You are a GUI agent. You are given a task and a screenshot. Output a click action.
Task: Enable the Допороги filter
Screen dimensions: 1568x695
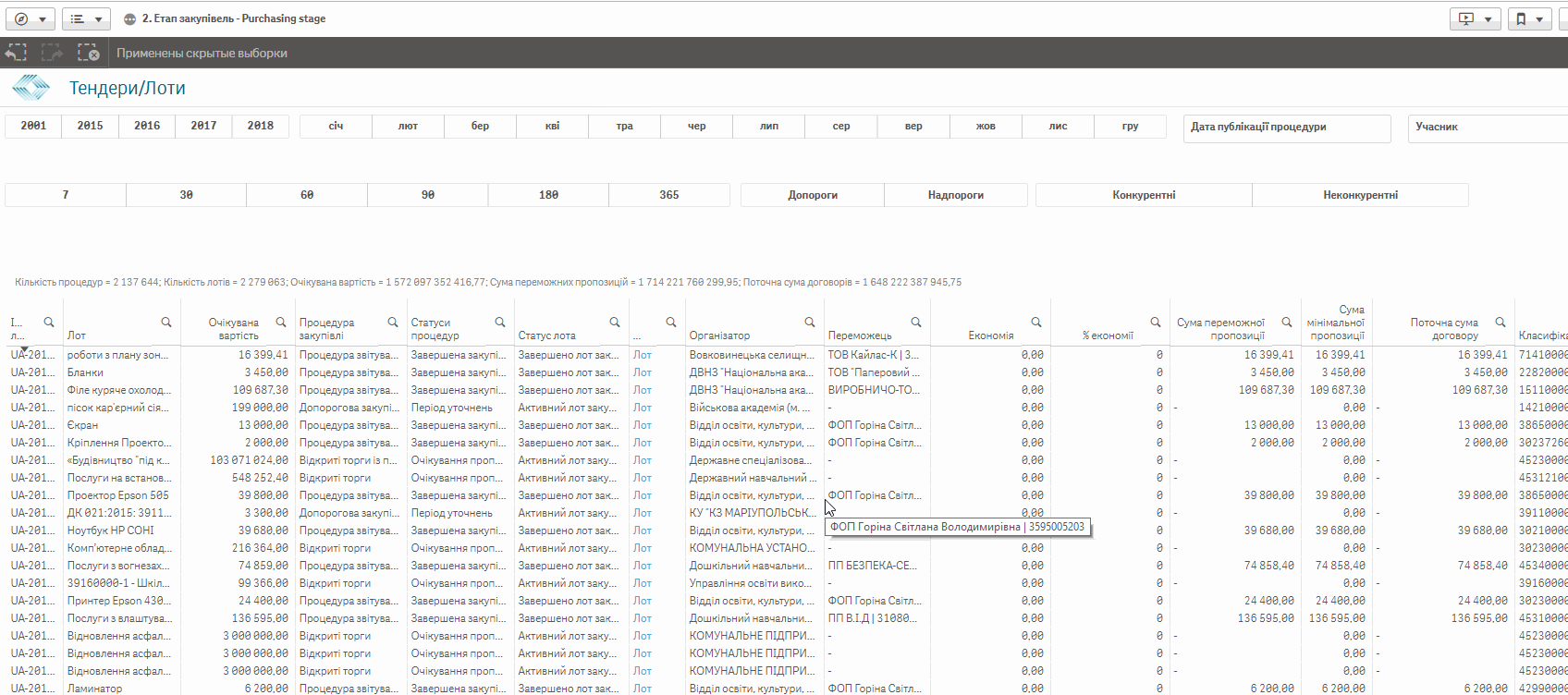[813, 195]
